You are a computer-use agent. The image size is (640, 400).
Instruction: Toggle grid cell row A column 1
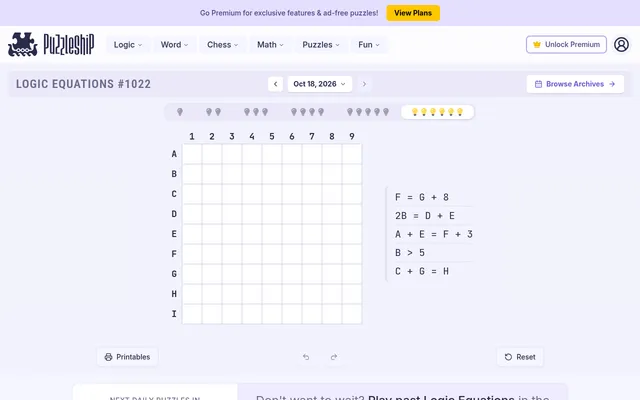pyautogui.click(x=192, y=154)
